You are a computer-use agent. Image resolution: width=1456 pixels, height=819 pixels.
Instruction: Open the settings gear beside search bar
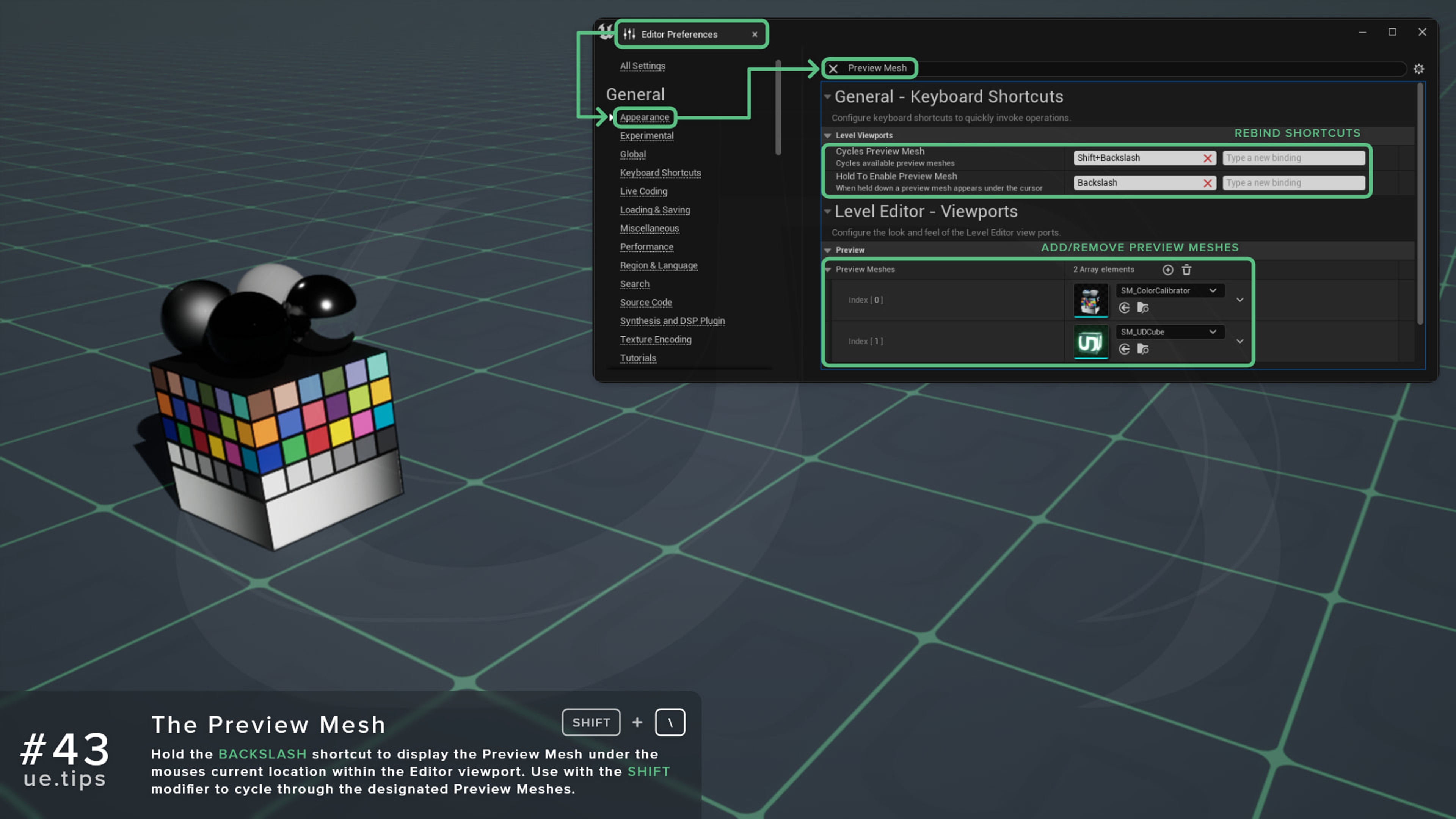[x=1419, y=69]
